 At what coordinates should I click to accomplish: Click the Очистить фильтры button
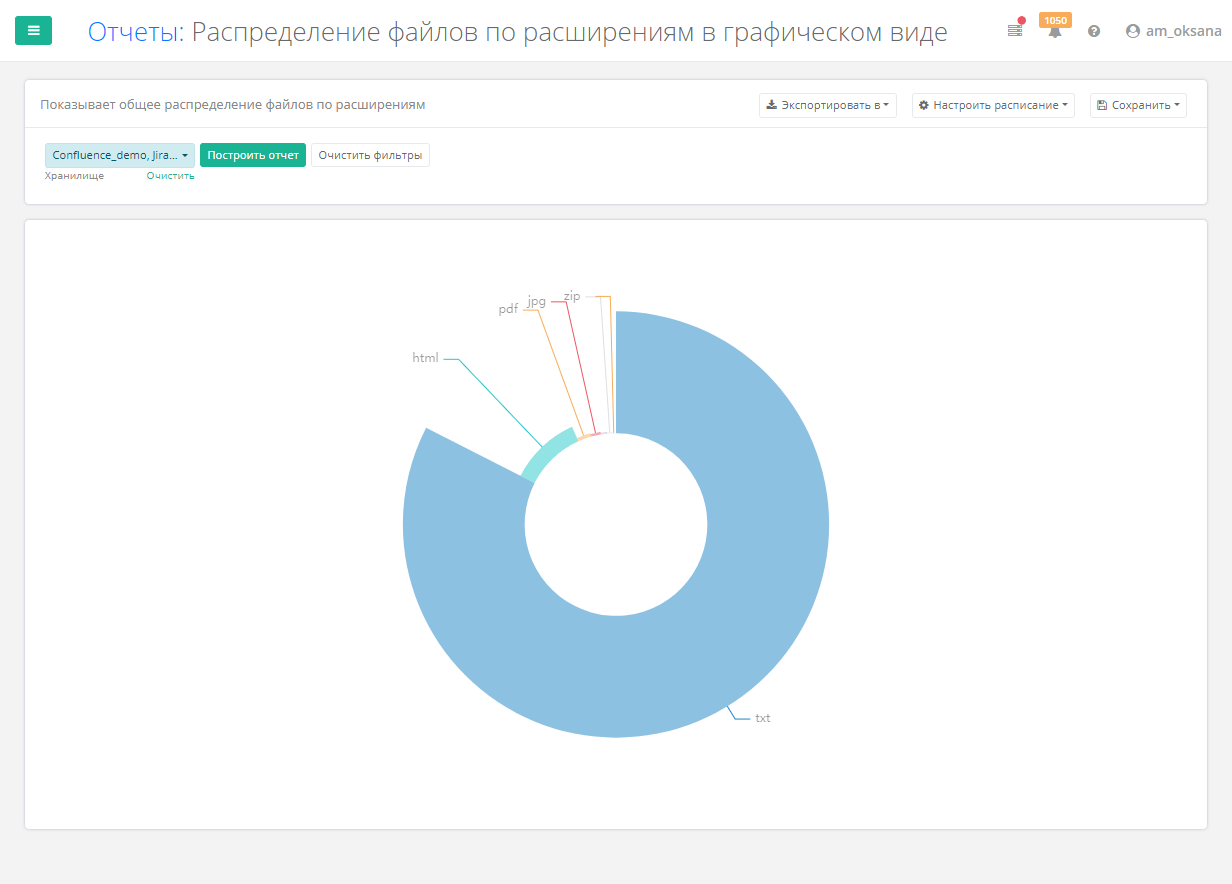click(370, 155)
